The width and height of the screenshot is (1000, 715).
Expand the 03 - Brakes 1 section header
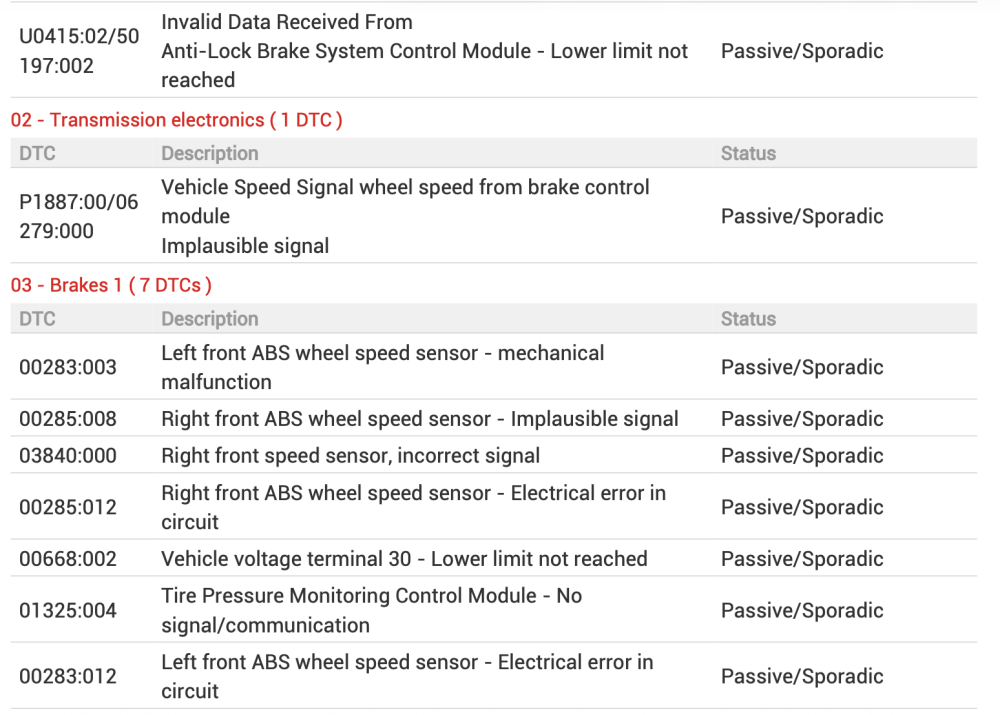(x=111, y=285)
